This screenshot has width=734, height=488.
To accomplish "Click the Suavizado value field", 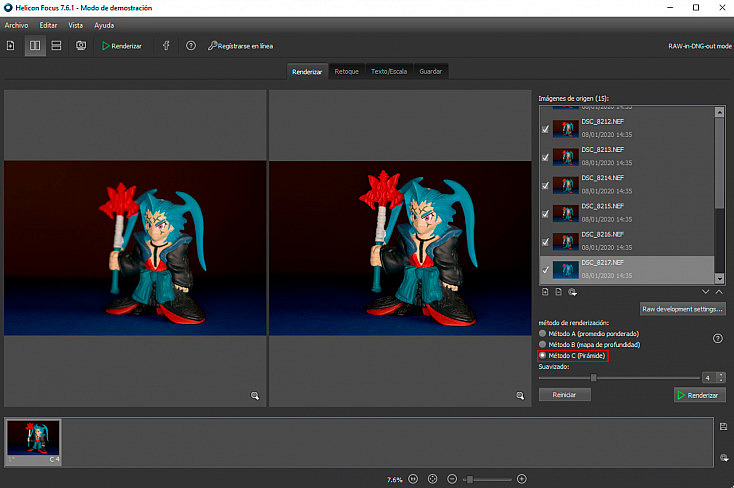I will coord(709,377).
